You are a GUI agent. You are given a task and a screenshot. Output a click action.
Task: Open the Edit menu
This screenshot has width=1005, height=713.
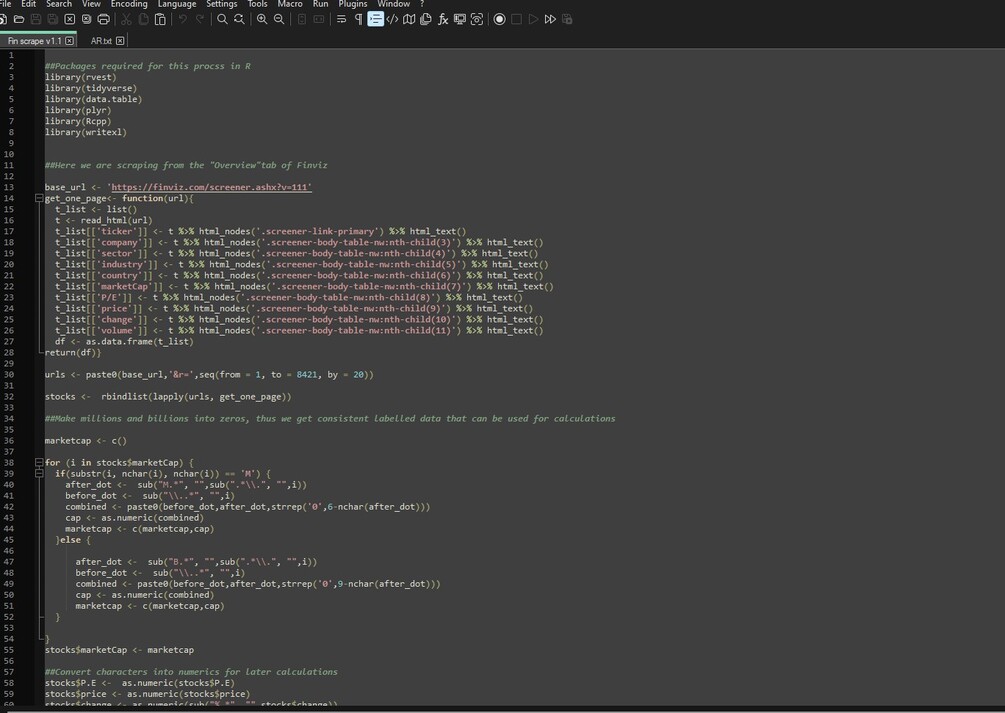[x=28, y=4]
